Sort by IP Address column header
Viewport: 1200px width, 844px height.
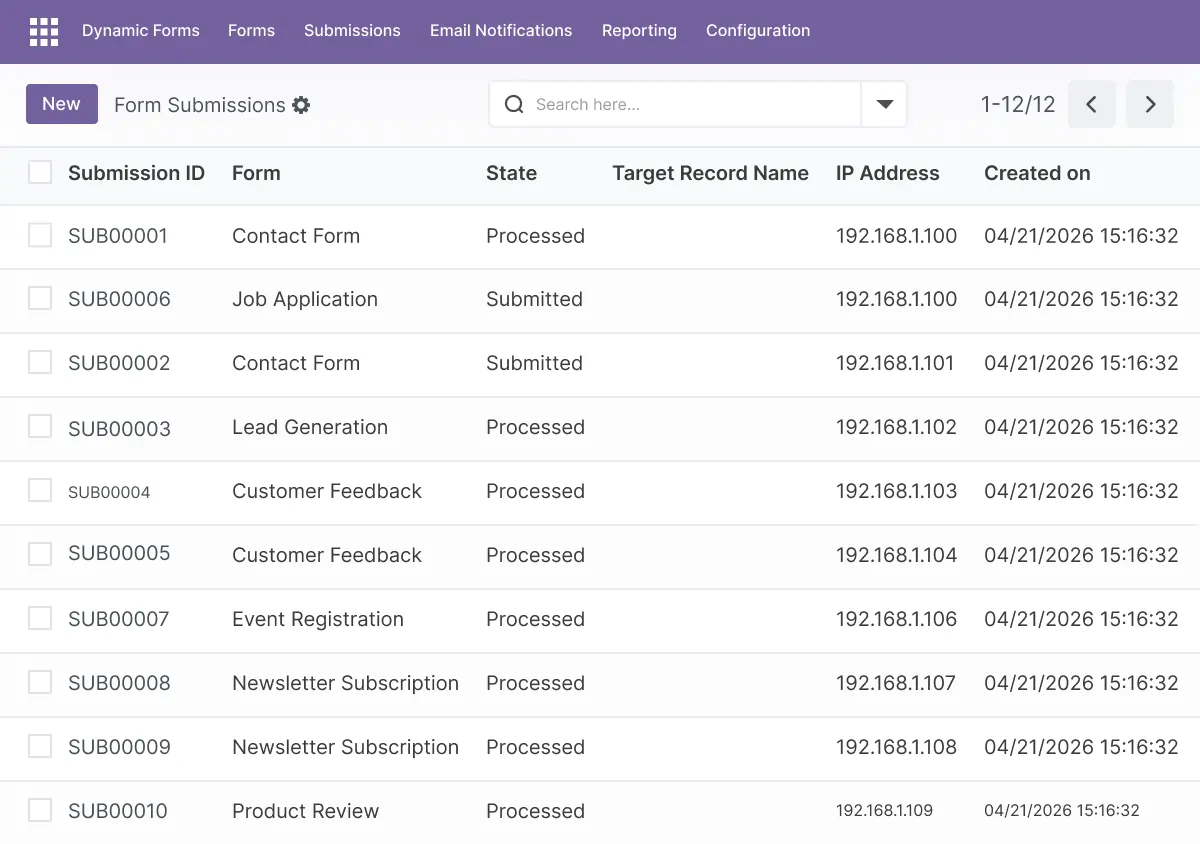[888, 173]
